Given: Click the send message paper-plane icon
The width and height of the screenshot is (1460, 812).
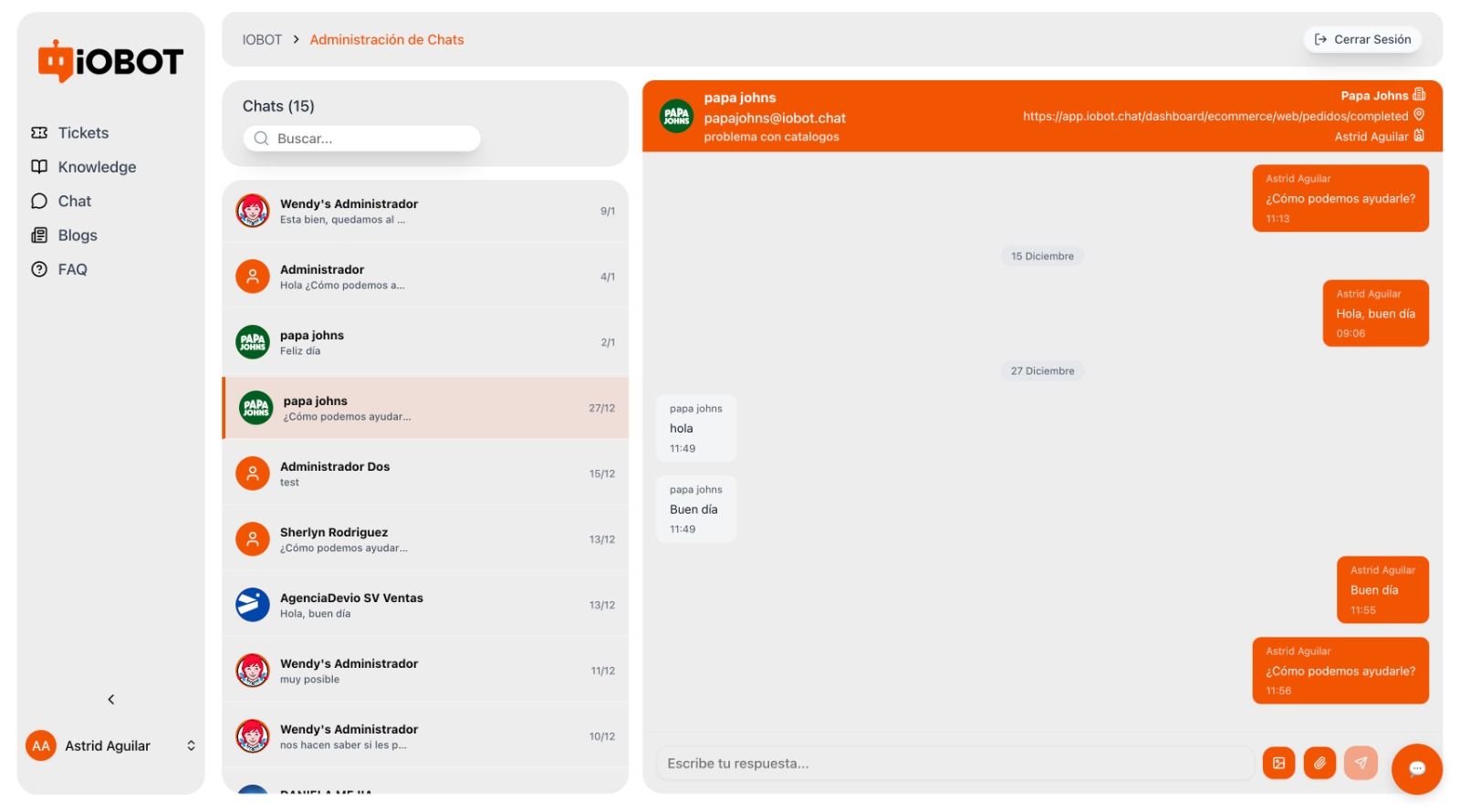Looking at the screenshot, I should pos(1361,763).
